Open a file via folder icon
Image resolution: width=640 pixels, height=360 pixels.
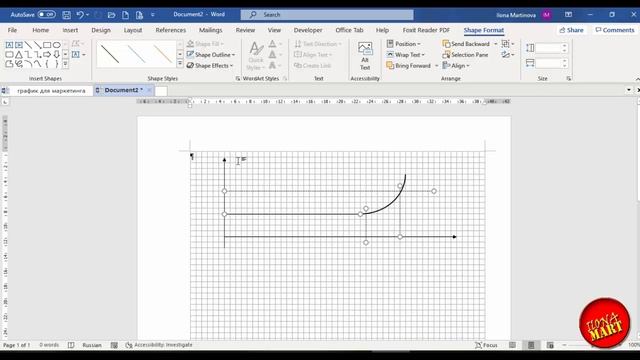(111, 15)
